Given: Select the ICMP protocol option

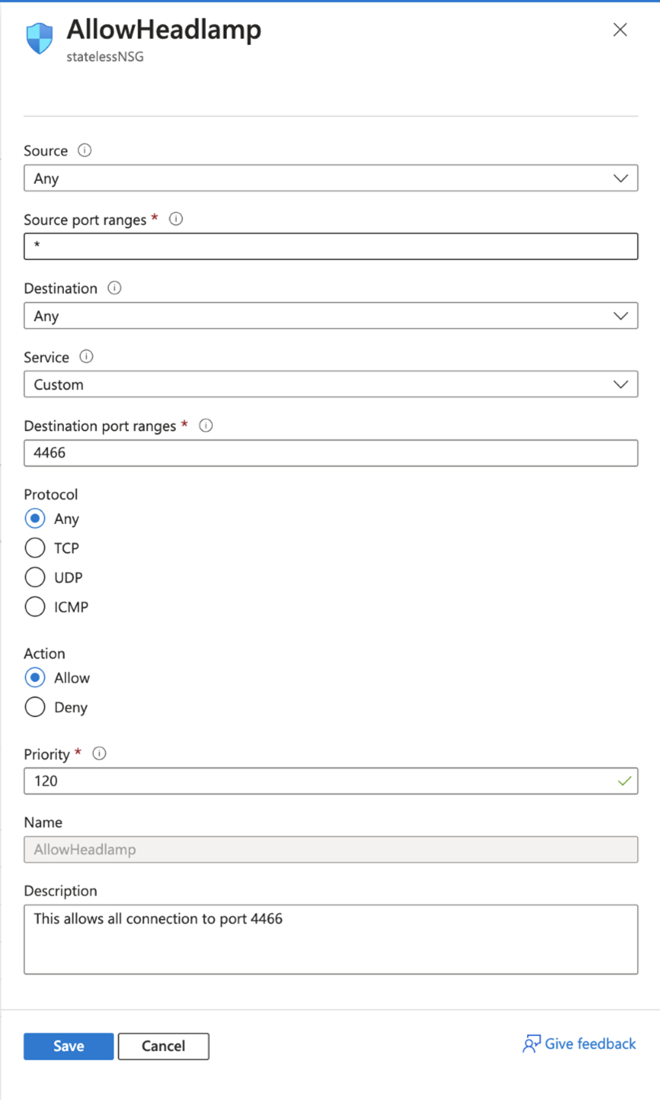Looking at the screenshot, I should tap(34, 607).
